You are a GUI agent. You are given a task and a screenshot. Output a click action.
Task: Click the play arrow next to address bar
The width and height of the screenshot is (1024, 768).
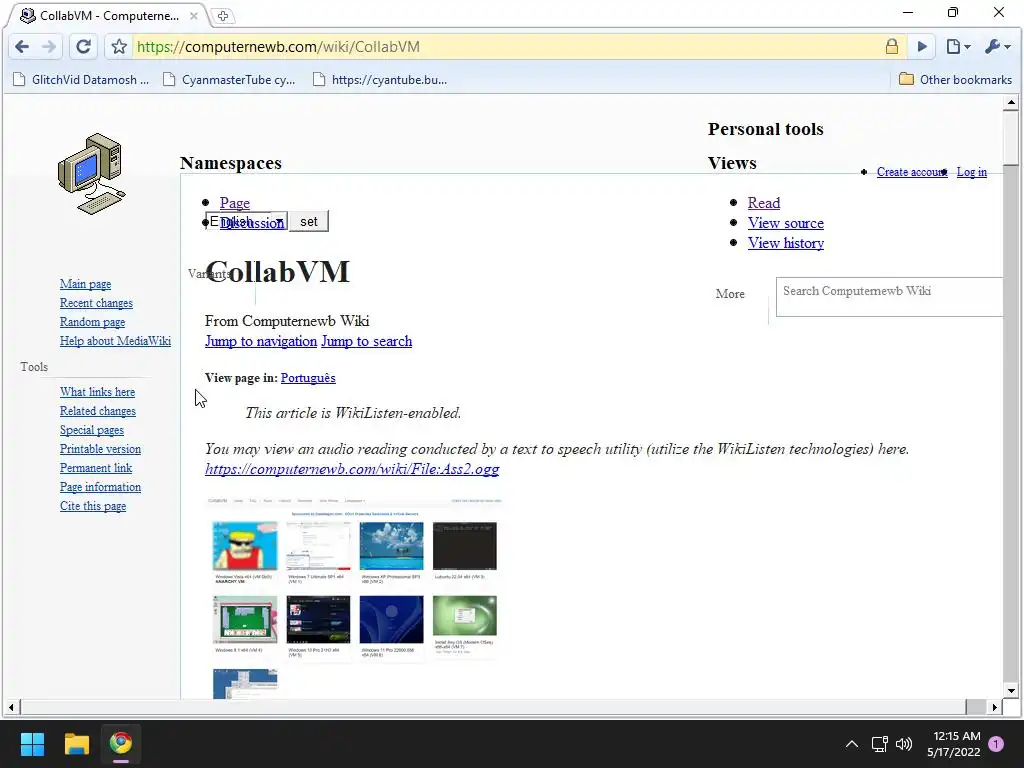click(922, 46)
